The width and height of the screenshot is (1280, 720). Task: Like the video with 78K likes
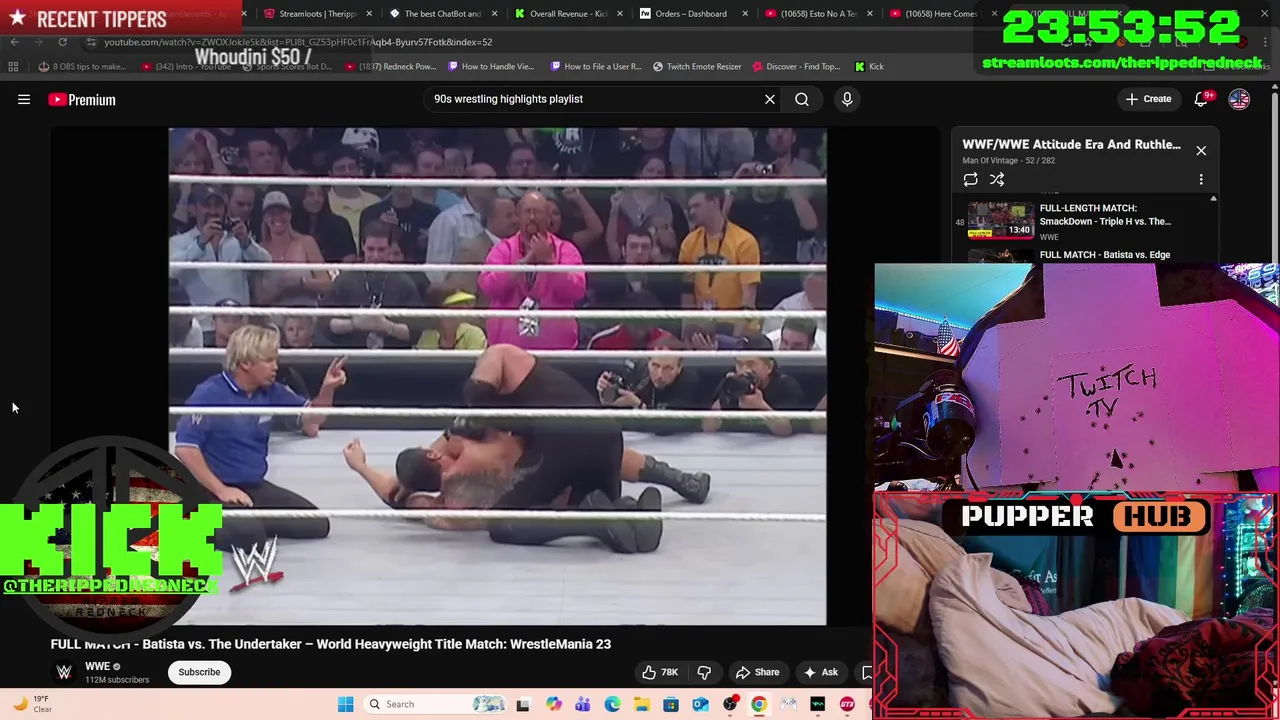tap(660, 672)
